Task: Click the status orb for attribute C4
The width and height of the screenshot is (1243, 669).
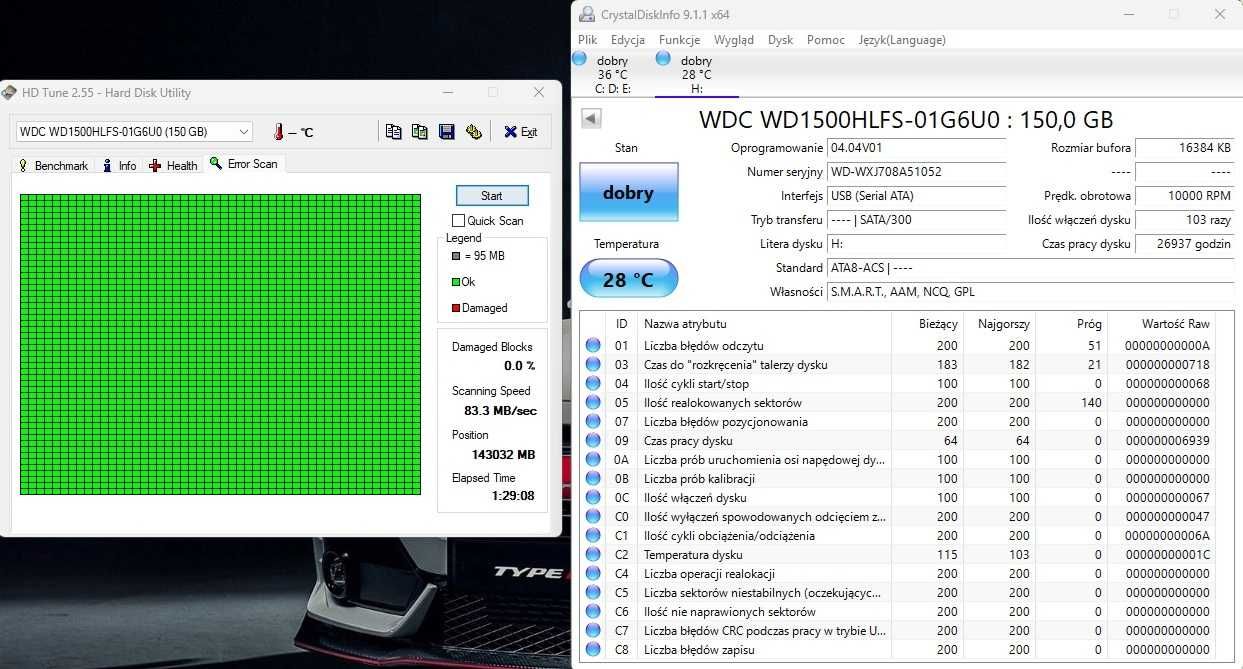Action: point(593,573)
